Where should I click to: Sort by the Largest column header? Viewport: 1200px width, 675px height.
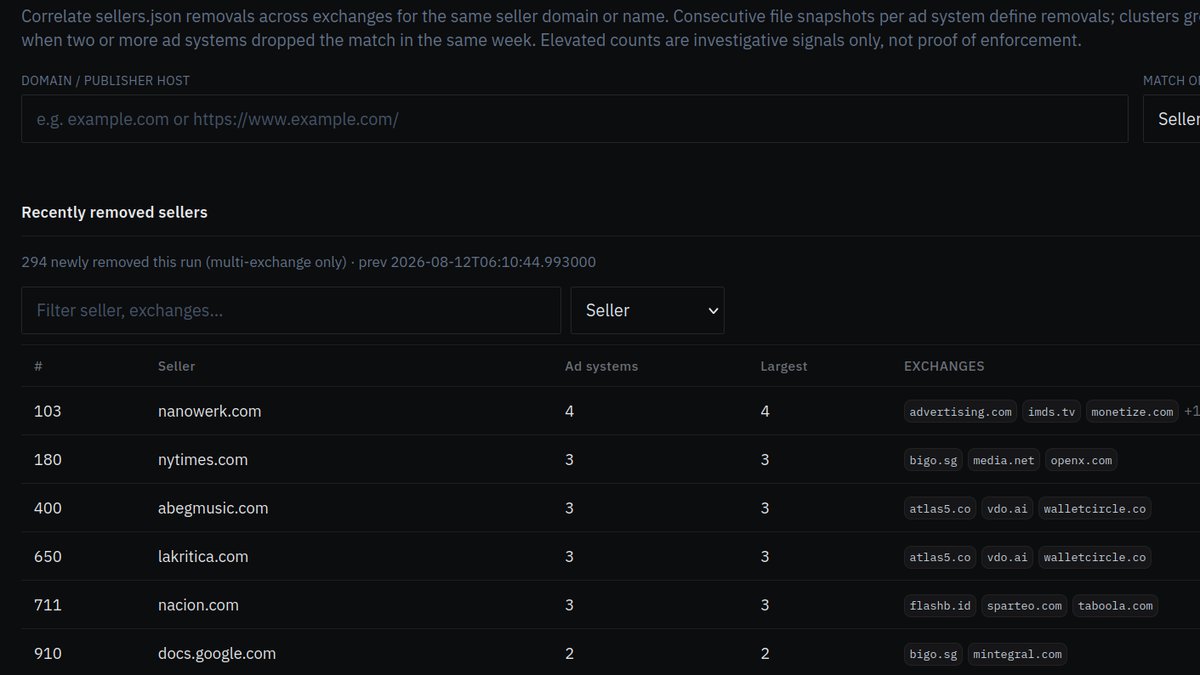pos(784,366)
